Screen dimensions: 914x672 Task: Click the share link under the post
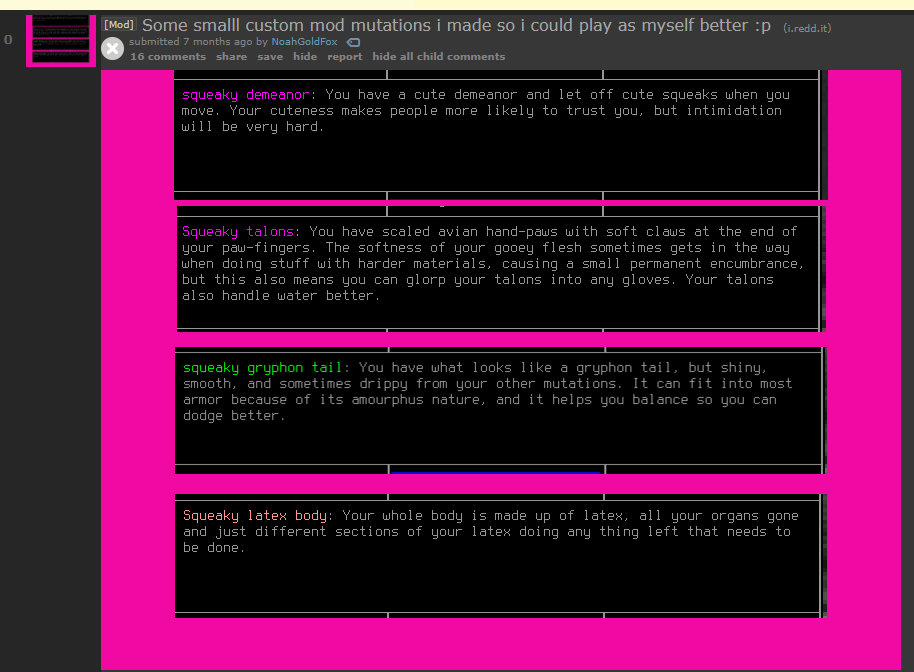[231, 57]
